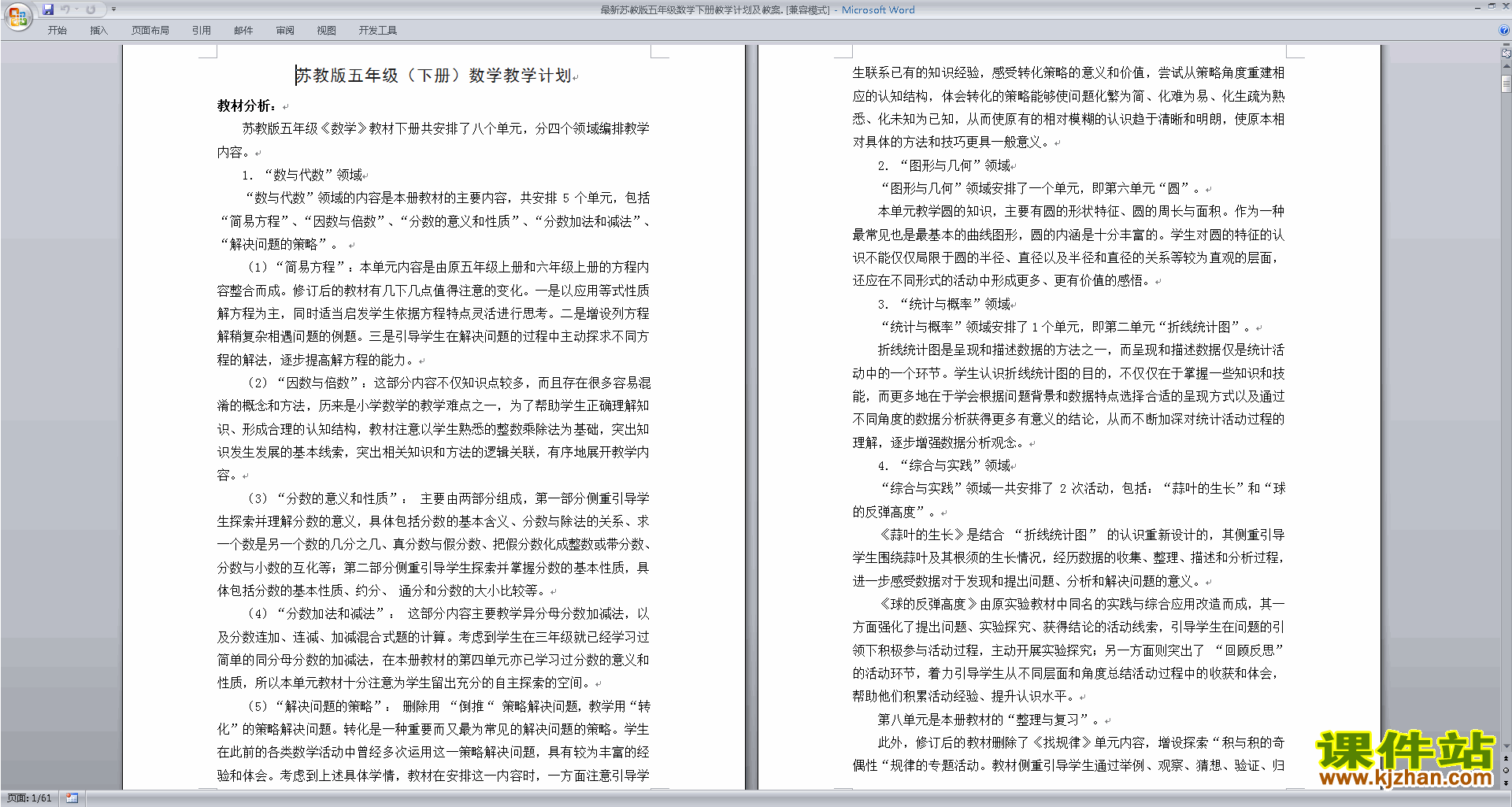
Task: Click paragraph starting （5）“解决问题的策略”
Action: coord(434,741)
